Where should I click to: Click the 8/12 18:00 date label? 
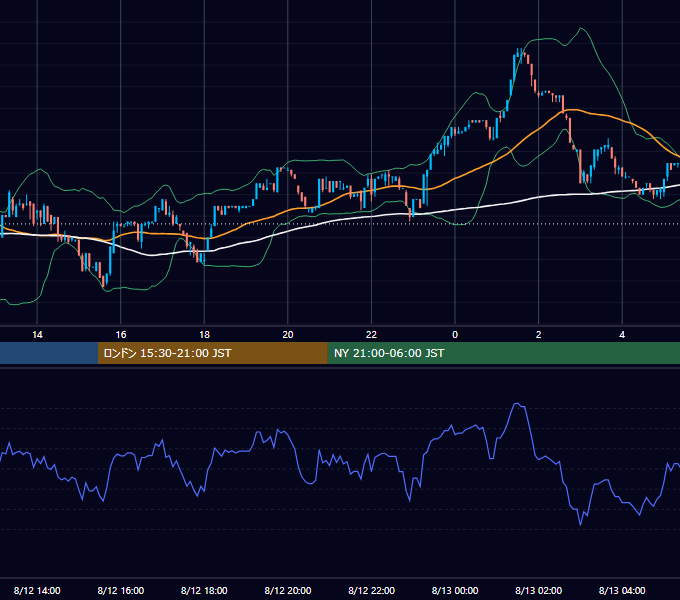(x=204, y=590)
